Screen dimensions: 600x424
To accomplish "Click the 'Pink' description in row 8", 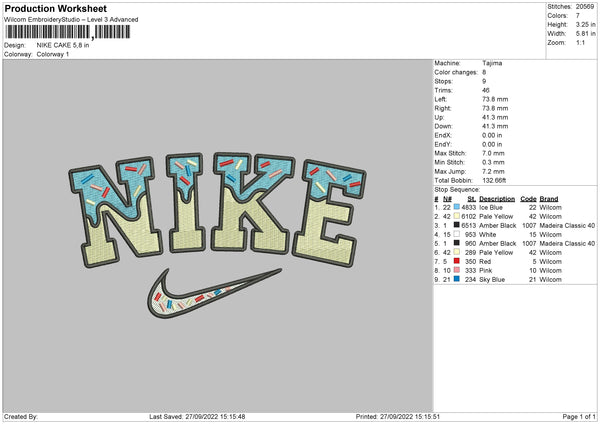I will coord(486,271).
